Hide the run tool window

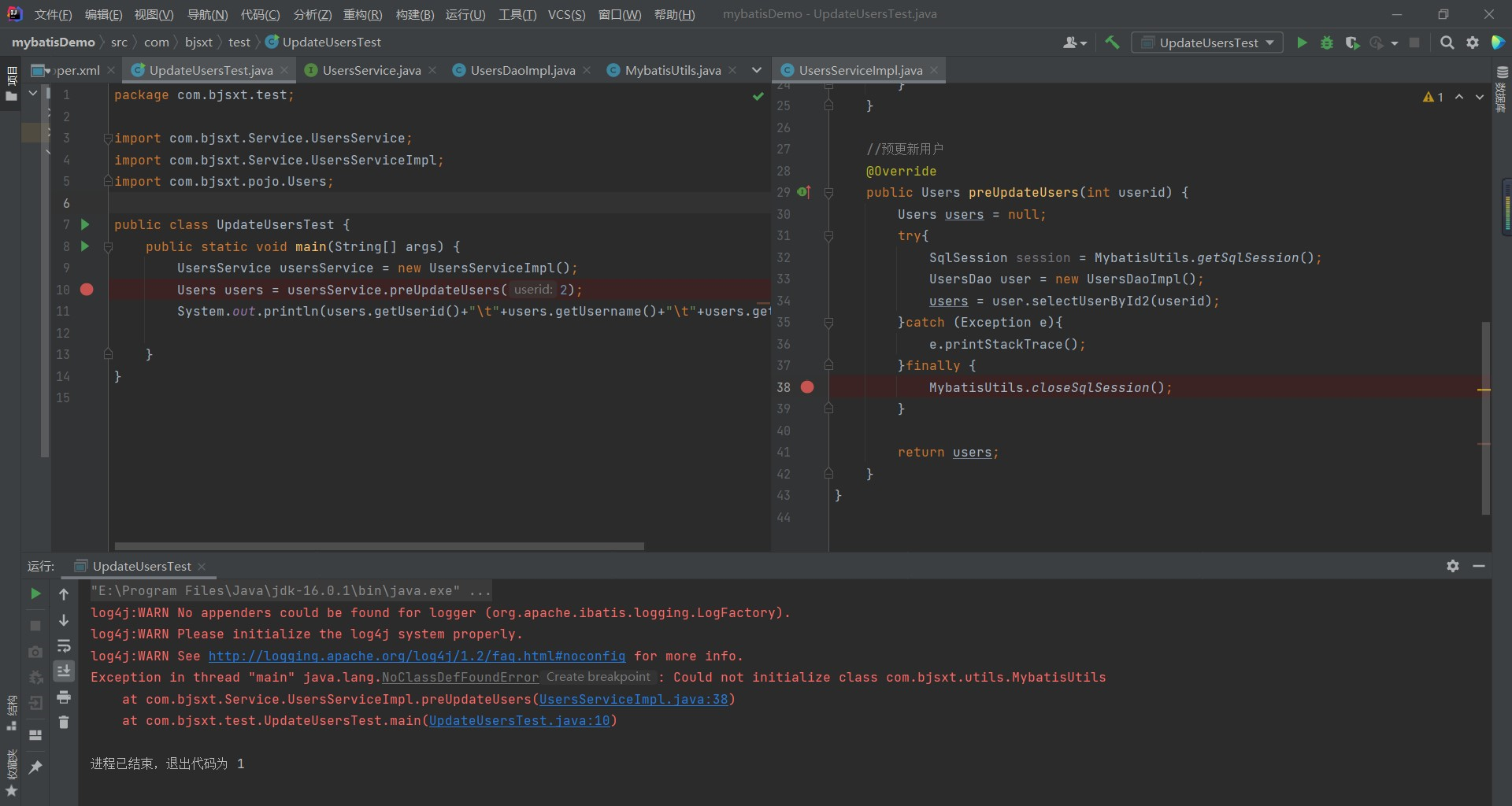[1479, 566]
